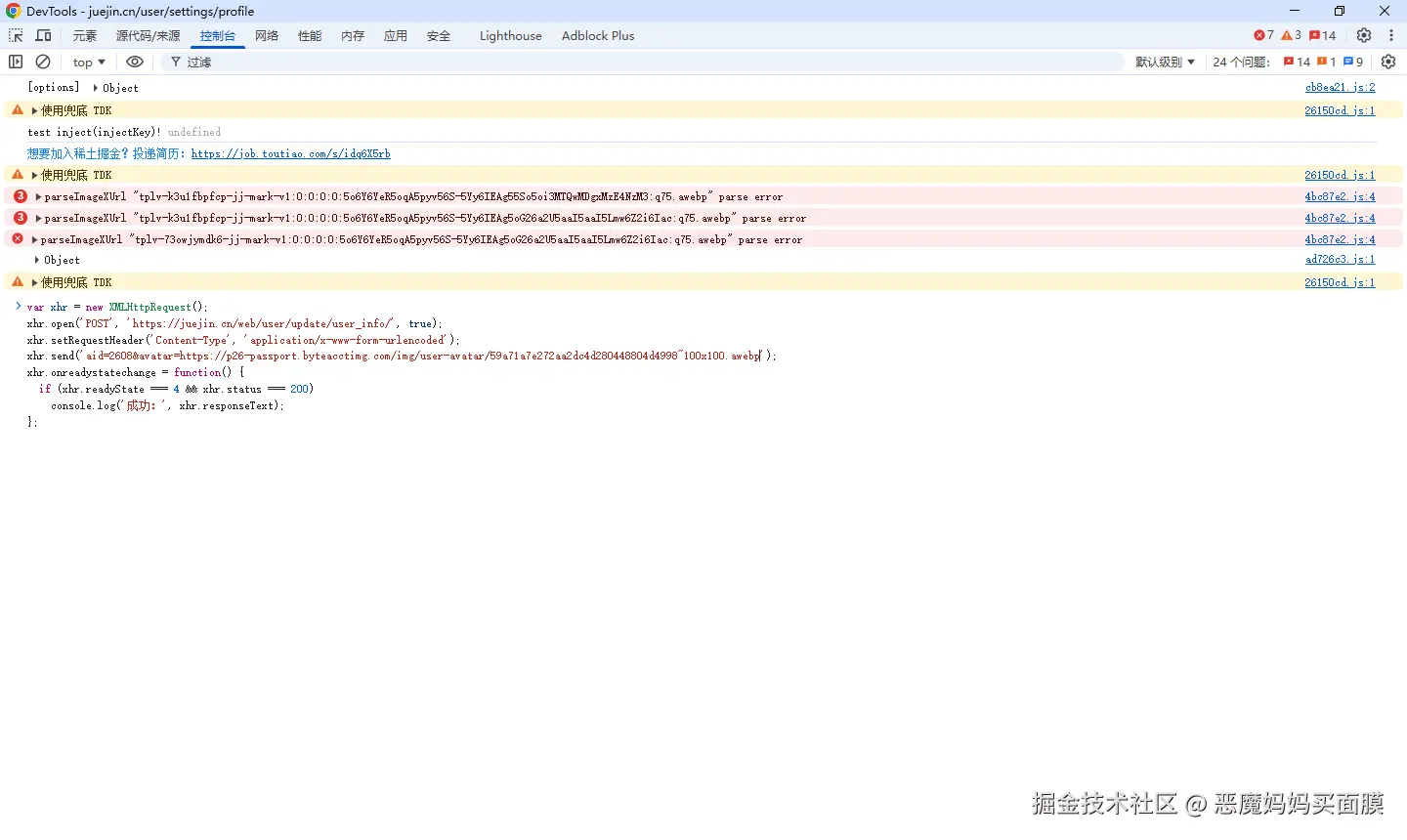The image size is (1407, 840).
Task: Toggle the device toolbar icon
Action: (43, 35)
